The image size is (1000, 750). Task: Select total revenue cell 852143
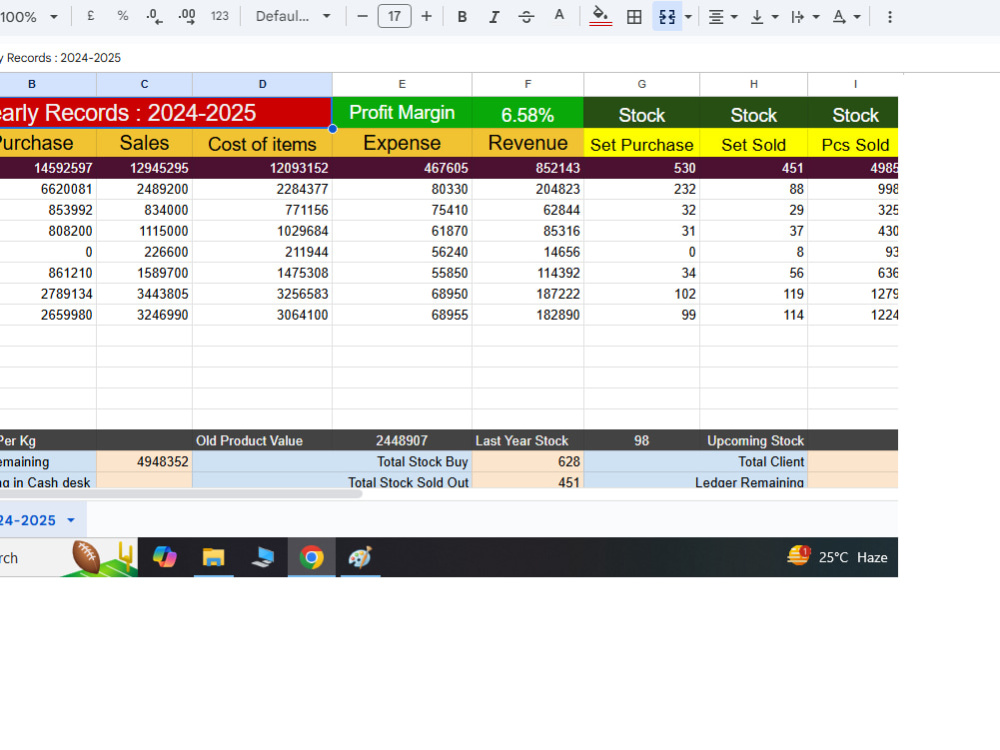pos(527,168)
